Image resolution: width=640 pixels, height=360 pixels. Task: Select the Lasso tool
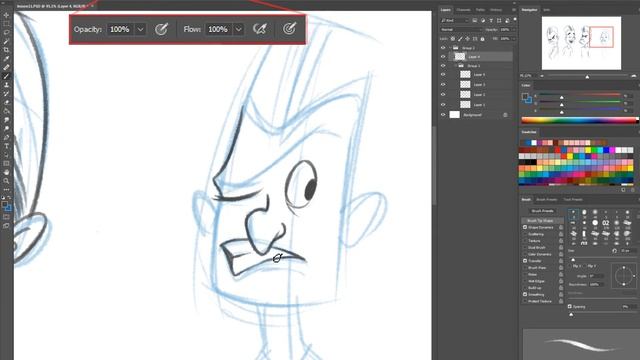click(6, 32)
